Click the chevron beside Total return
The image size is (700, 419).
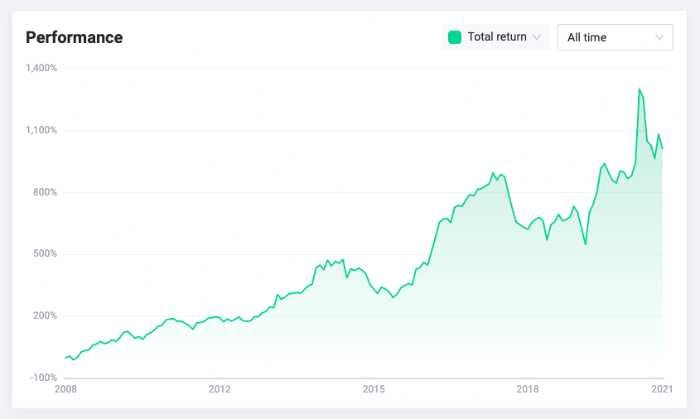[537, 37]
